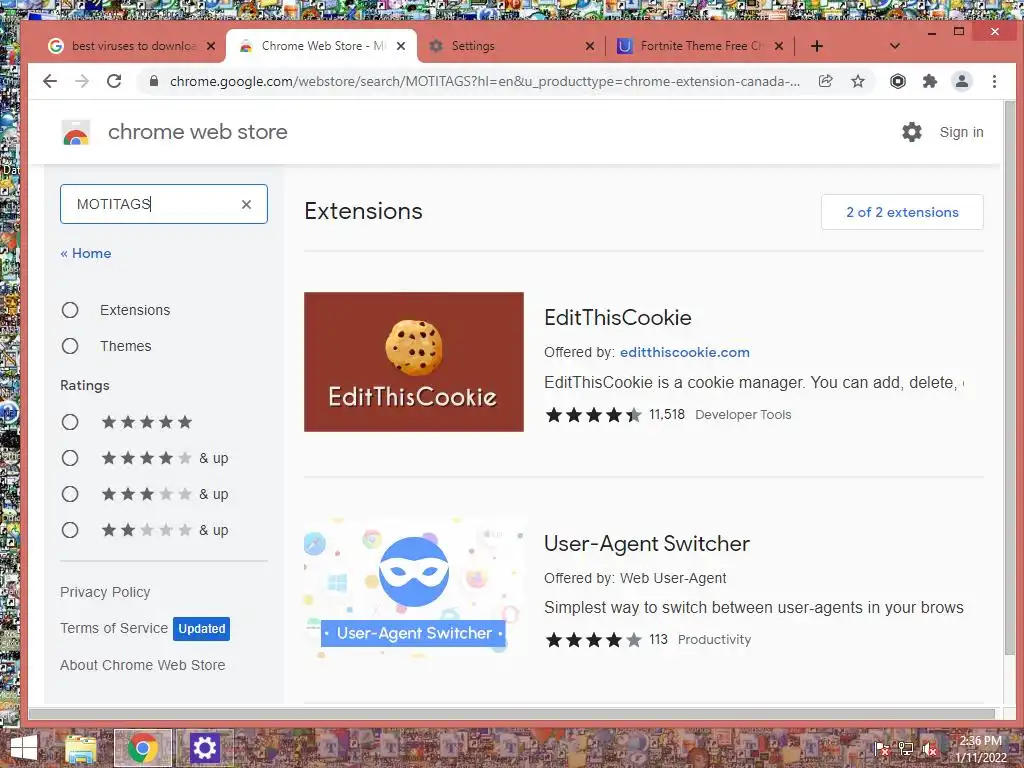Click the Action Center flag tray icon
The width and height of the screenshot is (1024, 768).
[x=882, y=749]
